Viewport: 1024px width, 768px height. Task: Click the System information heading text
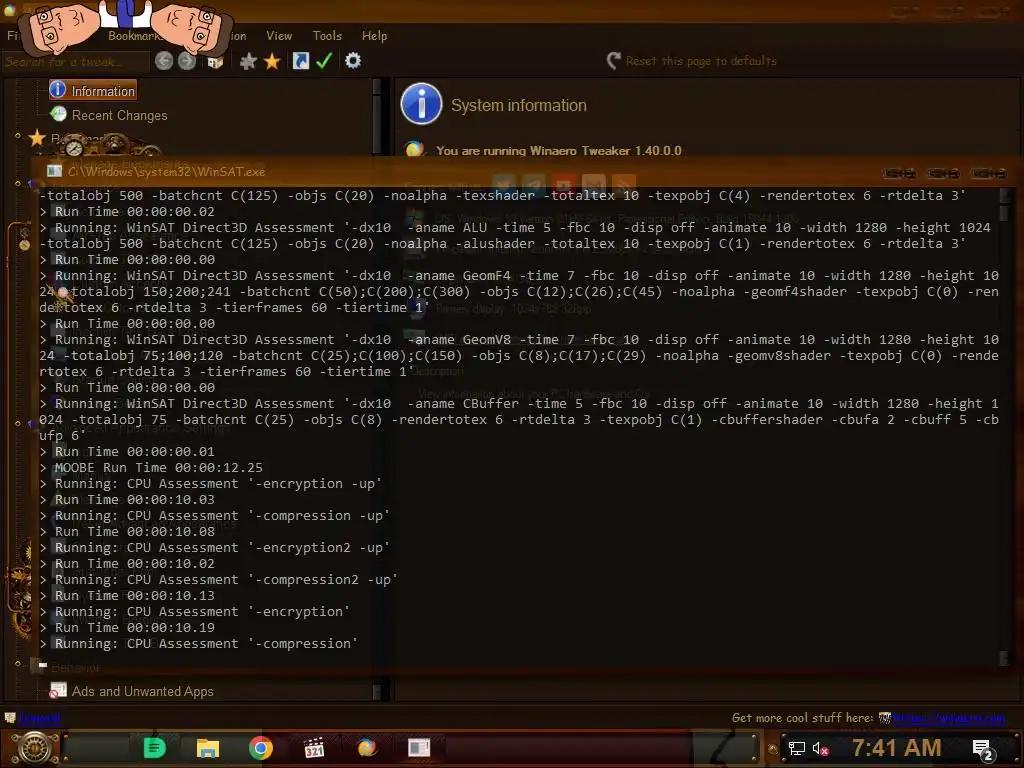click(x=519, y=105)
